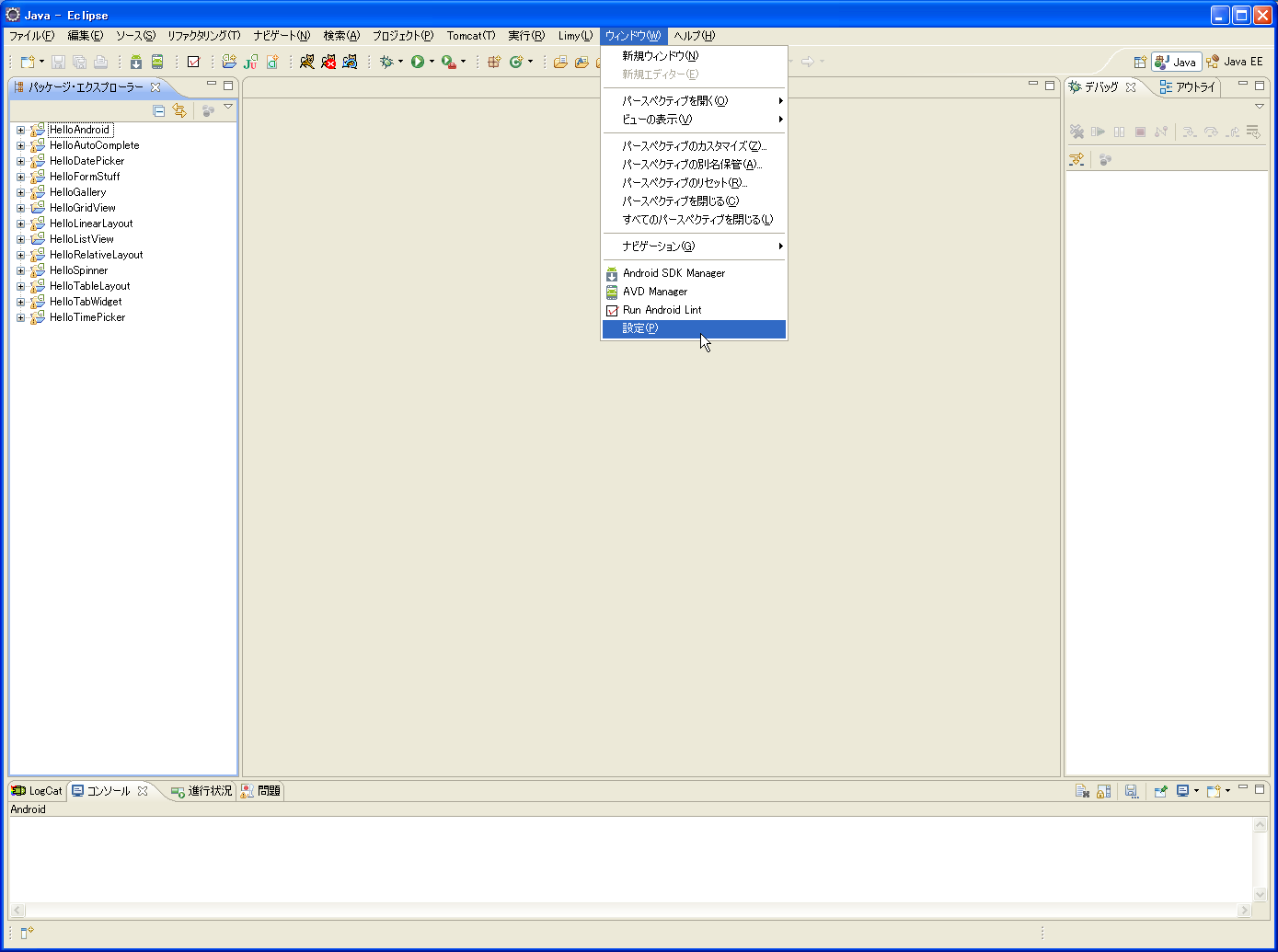Select 新規ウィンドウ(N) menu entry
The image size is (1278, 952).
click(x=694, y=56)
